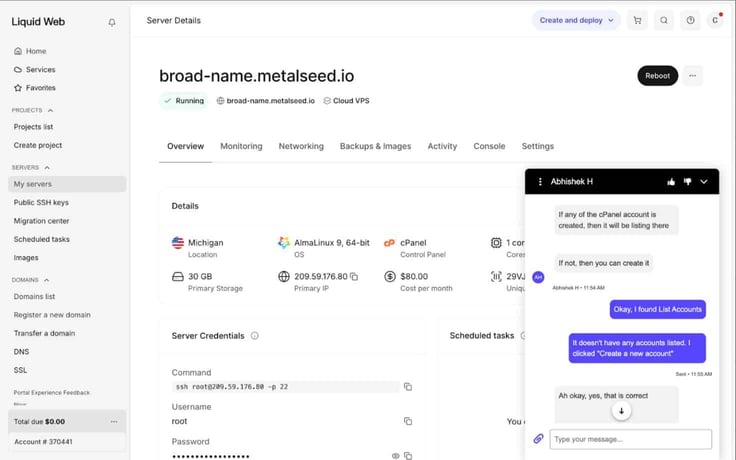The width and height of the screenshot is (736, 460).
Task: Open Migration center
Action: [x=41, y=221]
